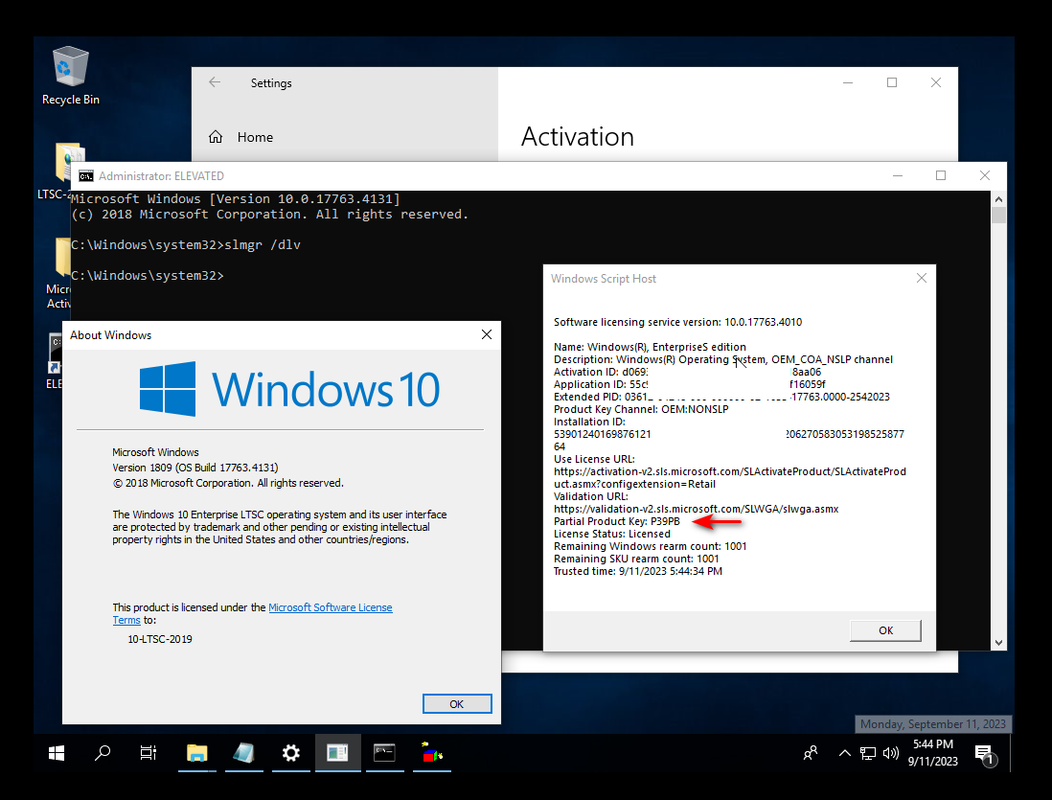Click the 'Version 1809 (OS Build 17763.4131)' text
This screenshot has width=1052, height=800.
click(195, 468)
